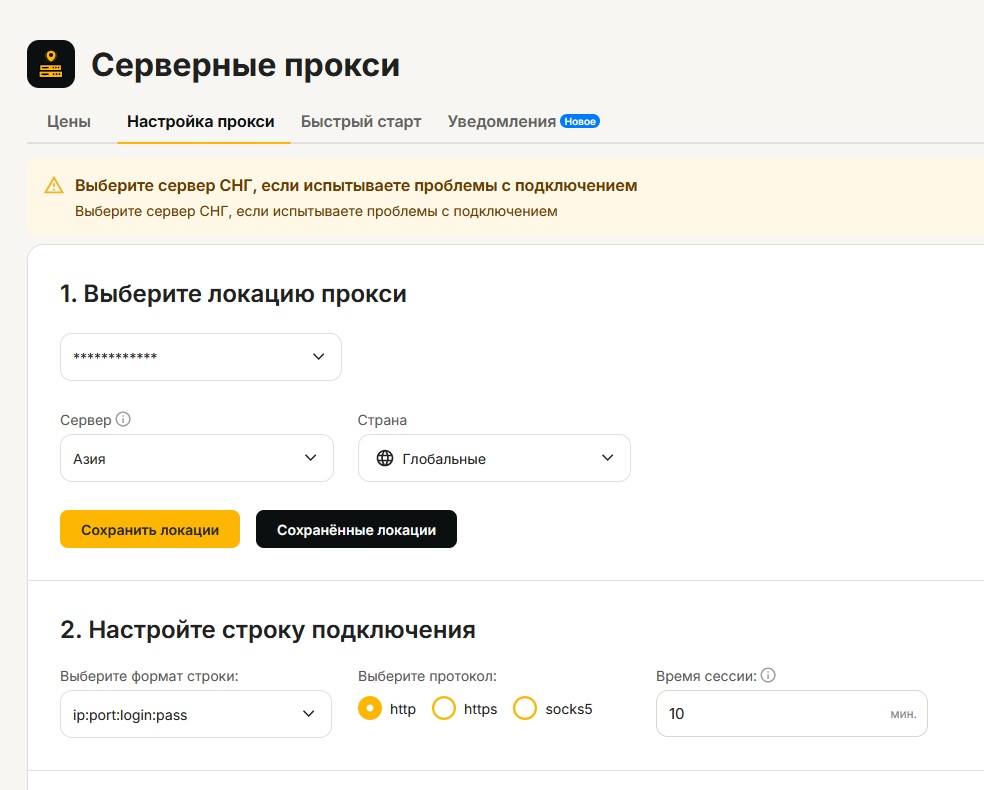Click the Сохранённые локации button
This screenshot has height=790, width=984.
pos(356,529)
